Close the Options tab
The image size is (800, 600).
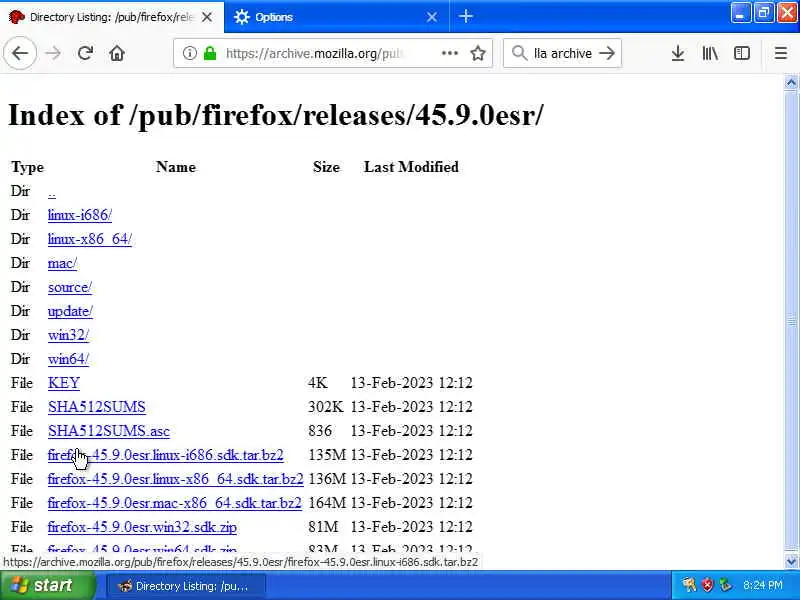tap(432, 17)
